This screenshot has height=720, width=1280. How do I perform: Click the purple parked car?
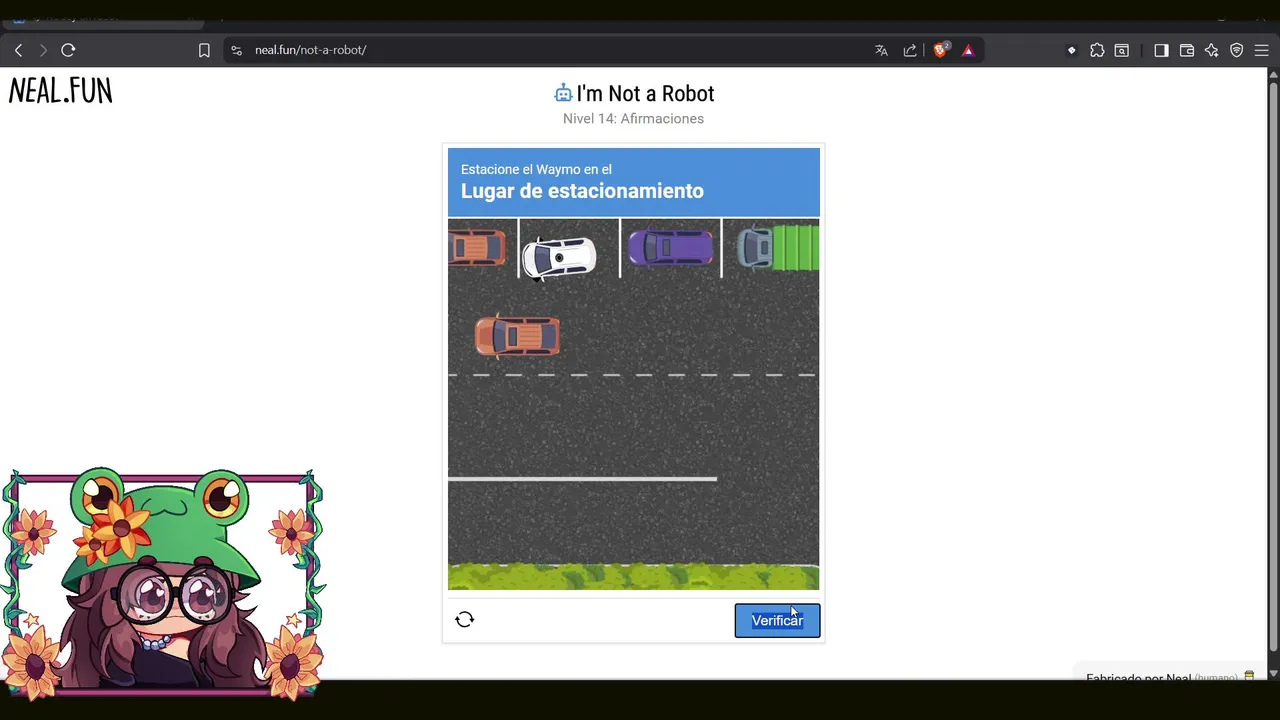(671, 247)
